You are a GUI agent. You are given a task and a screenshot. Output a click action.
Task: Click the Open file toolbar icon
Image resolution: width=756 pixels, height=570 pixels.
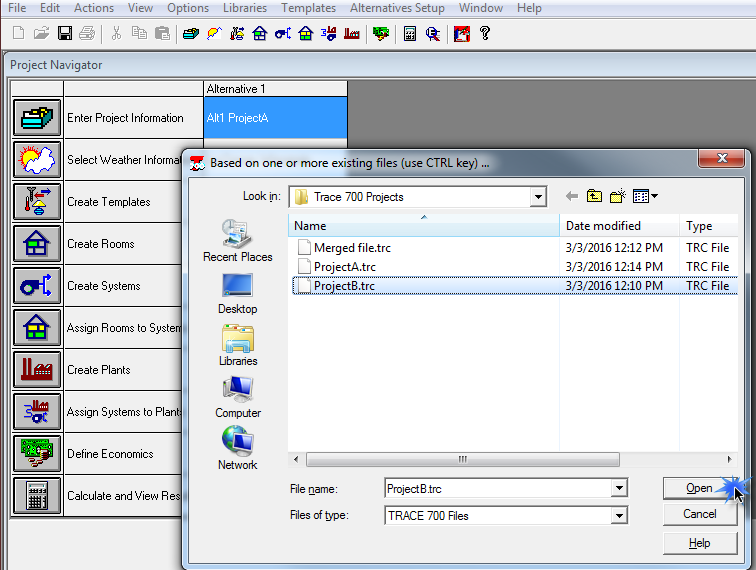(41, 33)
